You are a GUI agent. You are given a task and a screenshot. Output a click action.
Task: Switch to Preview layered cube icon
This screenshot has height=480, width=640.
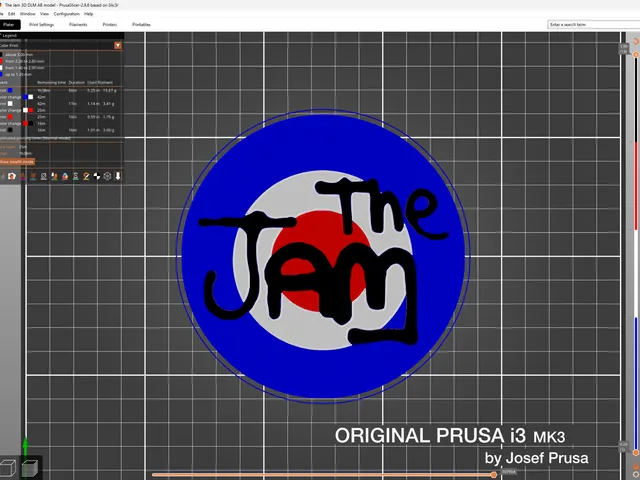coord(30,468)
